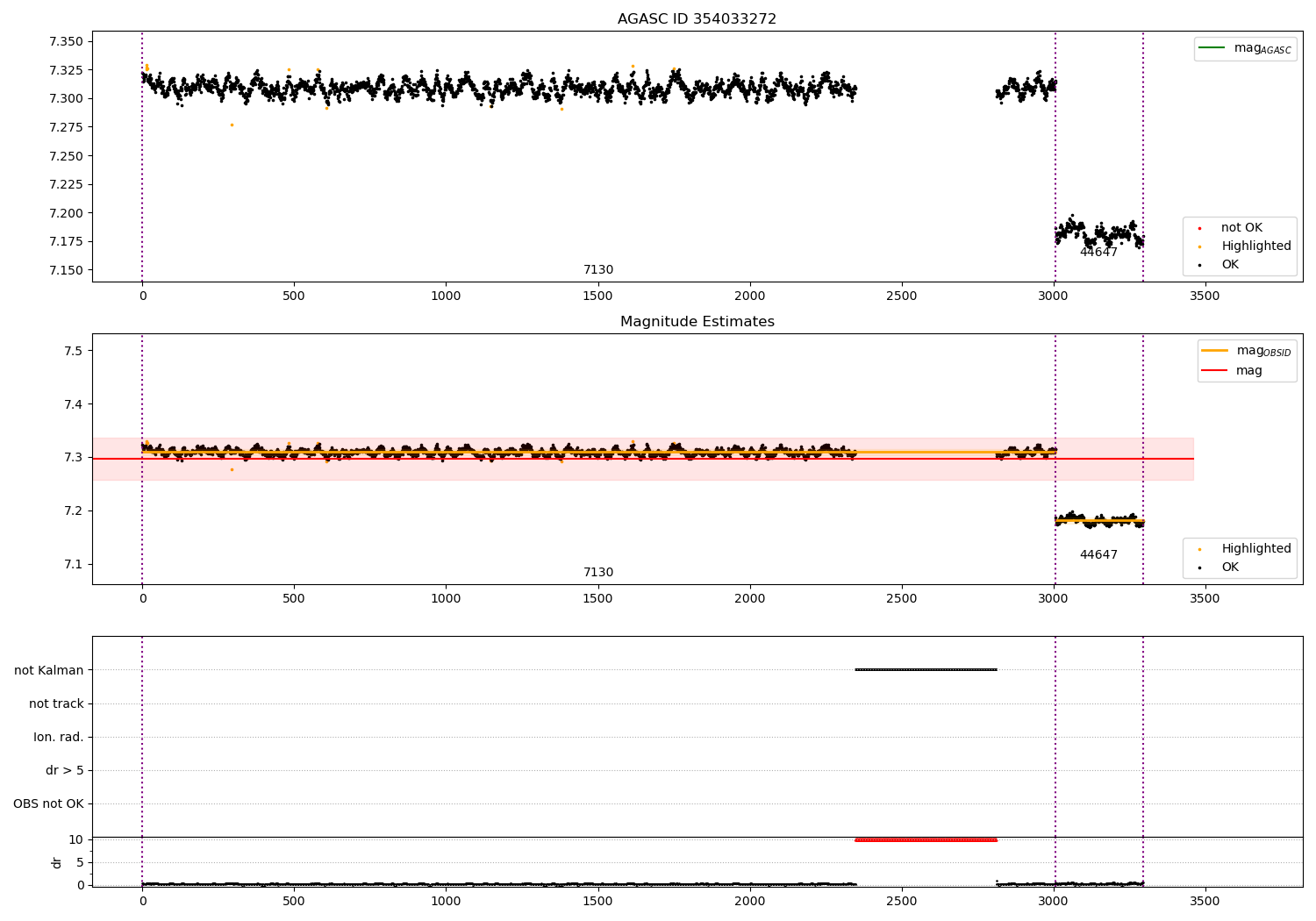Select the green mag AGASC legend line sample

pos(1212,47)
